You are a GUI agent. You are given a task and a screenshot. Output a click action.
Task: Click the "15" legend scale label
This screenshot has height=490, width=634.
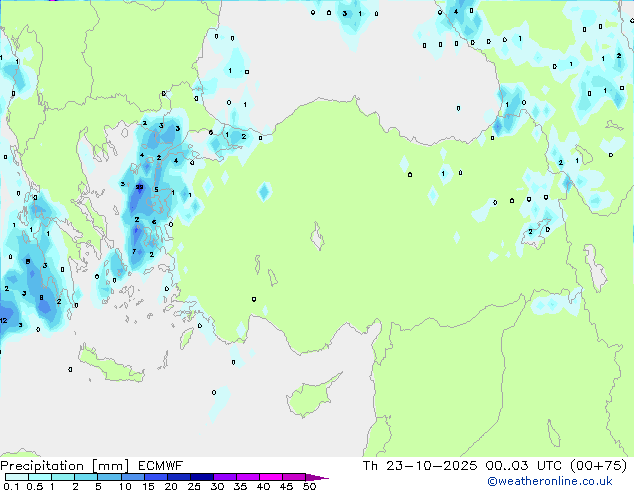pos(148,486)
